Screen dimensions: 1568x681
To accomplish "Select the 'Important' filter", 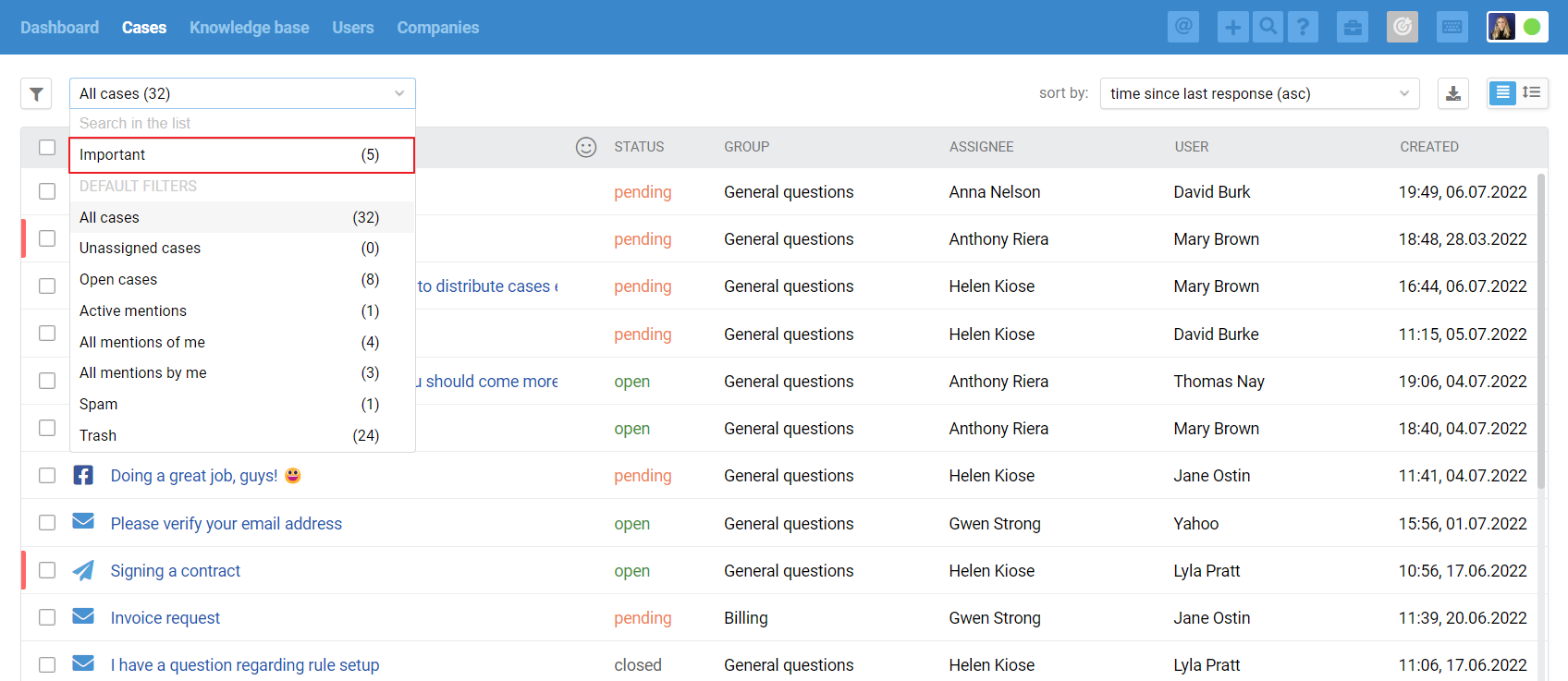I will click(x=242, y=155).
